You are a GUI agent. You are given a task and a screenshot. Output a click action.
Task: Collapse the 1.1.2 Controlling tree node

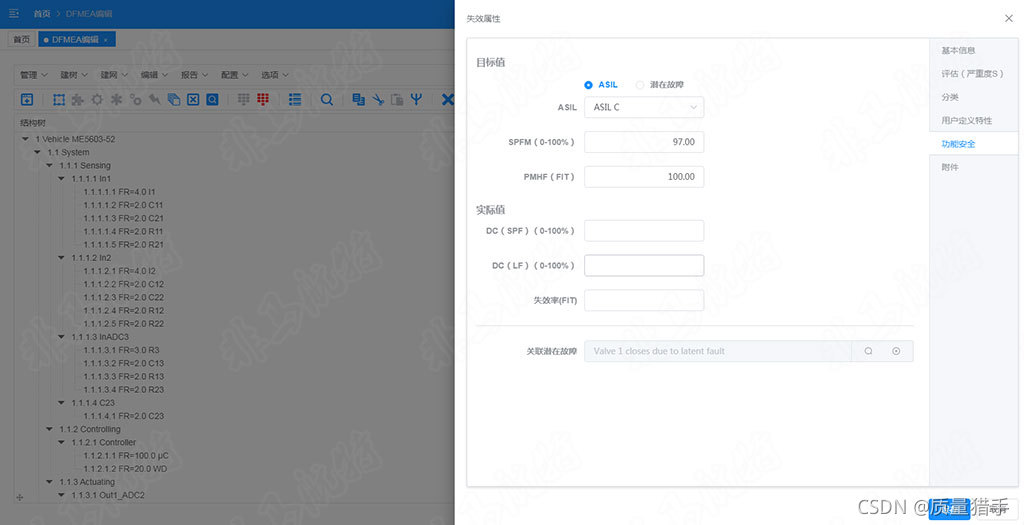(x=49, y=429)
